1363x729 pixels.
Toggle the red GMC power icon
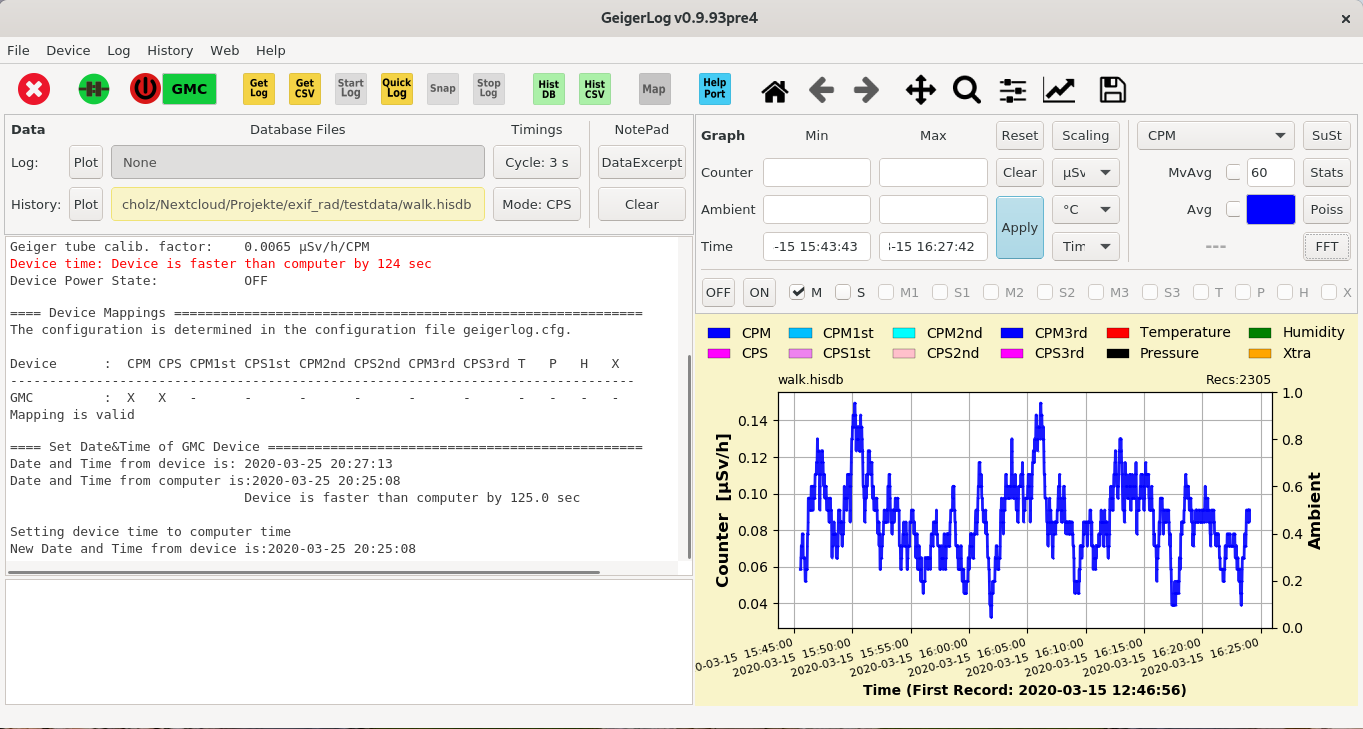(x=145, y=89)
